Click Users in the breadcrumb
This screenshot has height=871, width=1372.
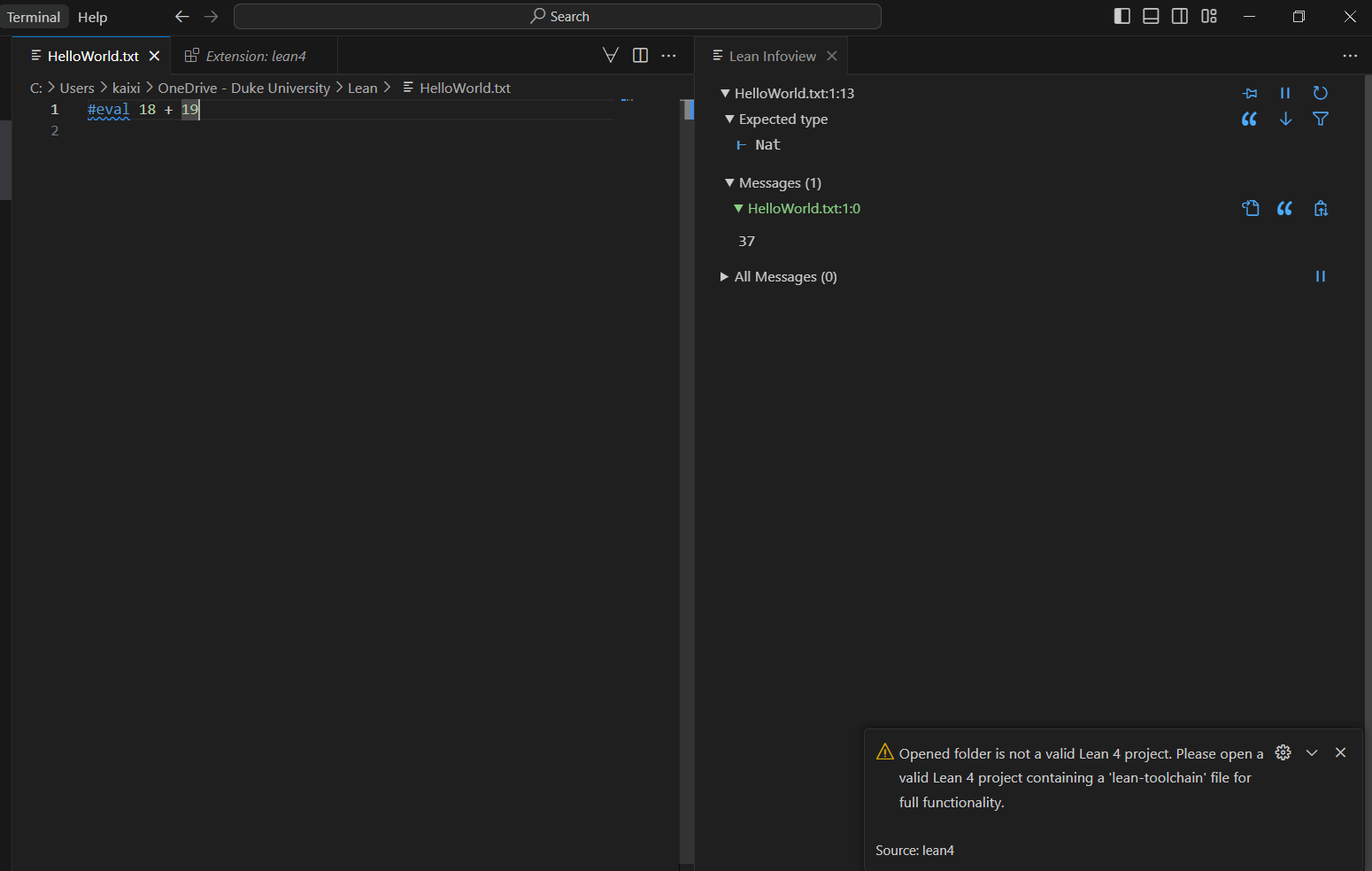77,88
